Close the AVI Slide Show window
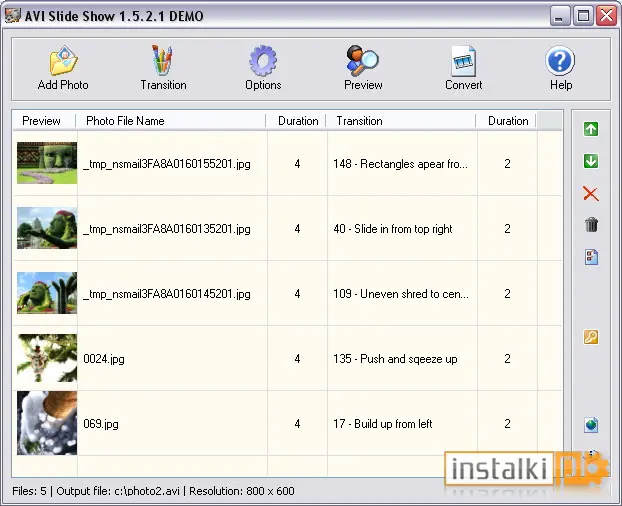 coord(607,16)
